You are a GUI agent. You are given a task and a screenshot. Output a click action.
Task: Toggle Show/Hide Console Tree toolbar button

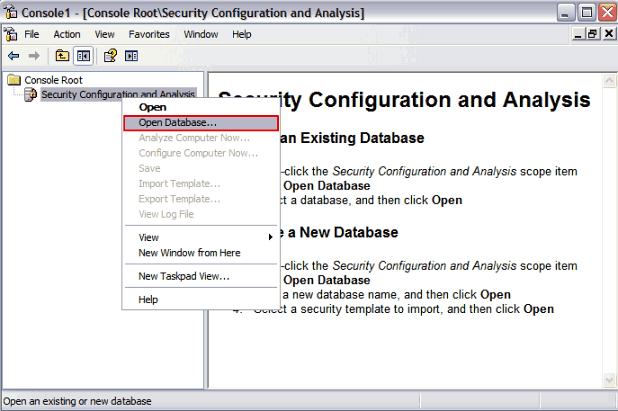coord(83,55)
